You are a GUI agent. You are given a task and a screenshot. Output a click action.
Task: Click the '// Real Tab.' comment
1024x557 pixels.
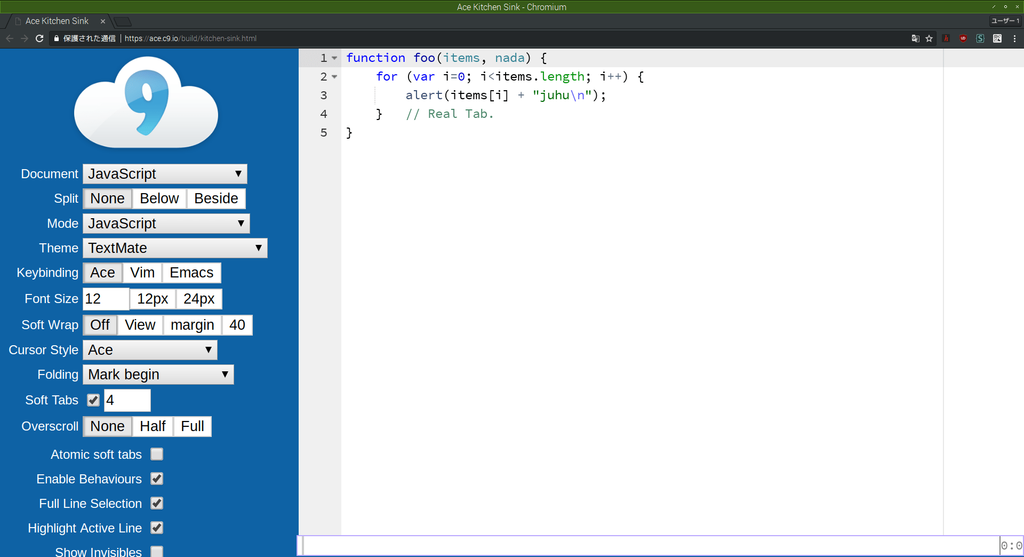click(450, 114)
